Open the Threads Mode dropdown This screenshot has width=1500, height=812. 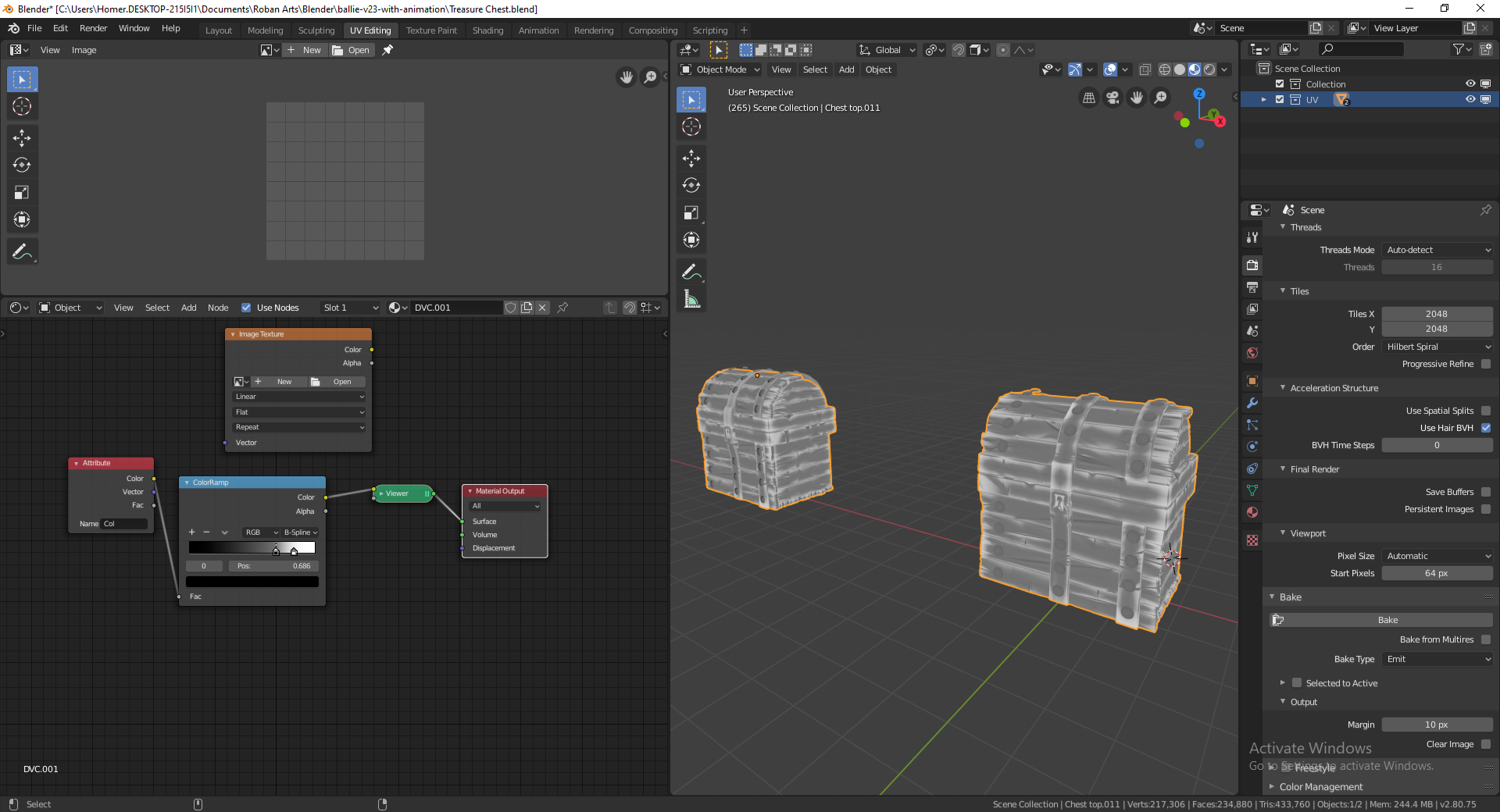pos(1437,249)
